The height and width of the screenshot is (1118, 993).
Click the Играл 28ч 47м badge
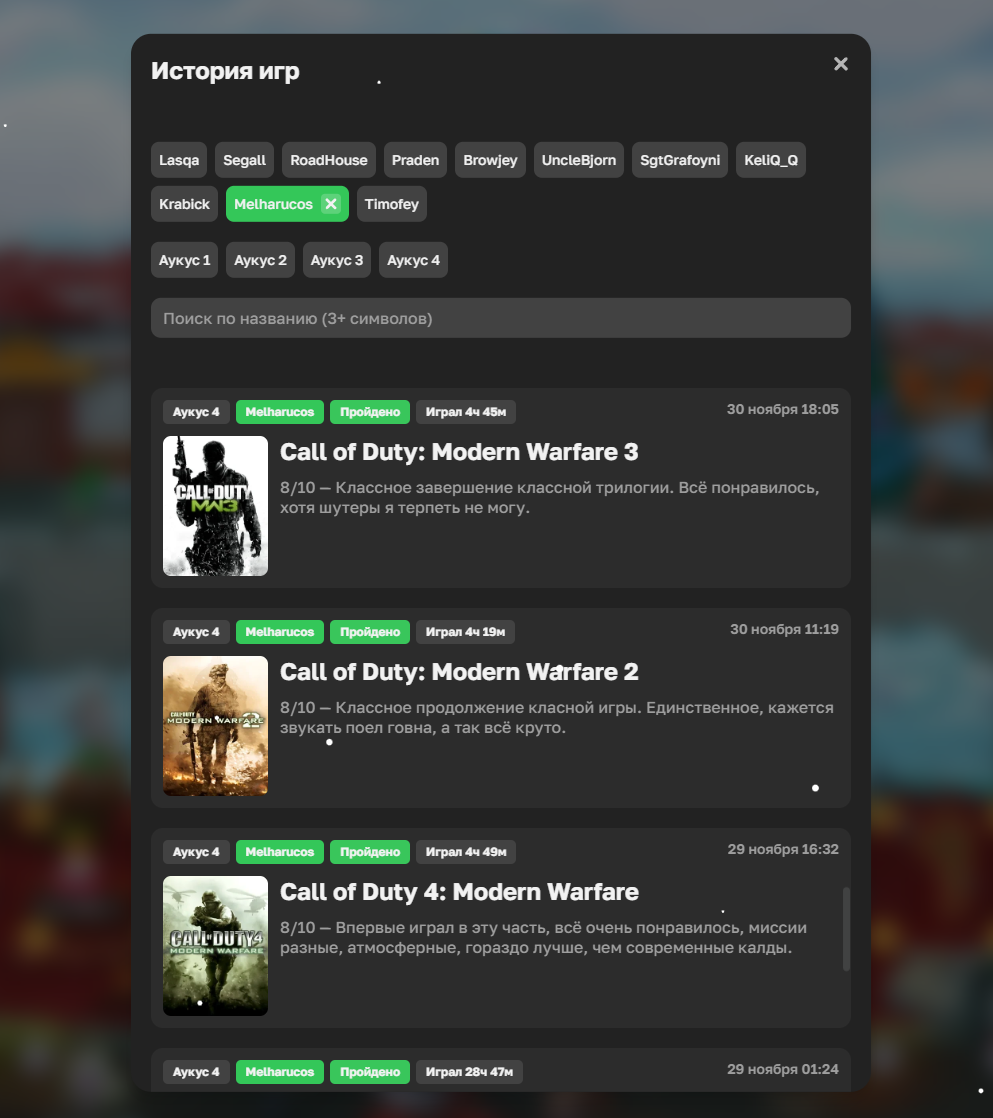click(x=469, y=1072)
